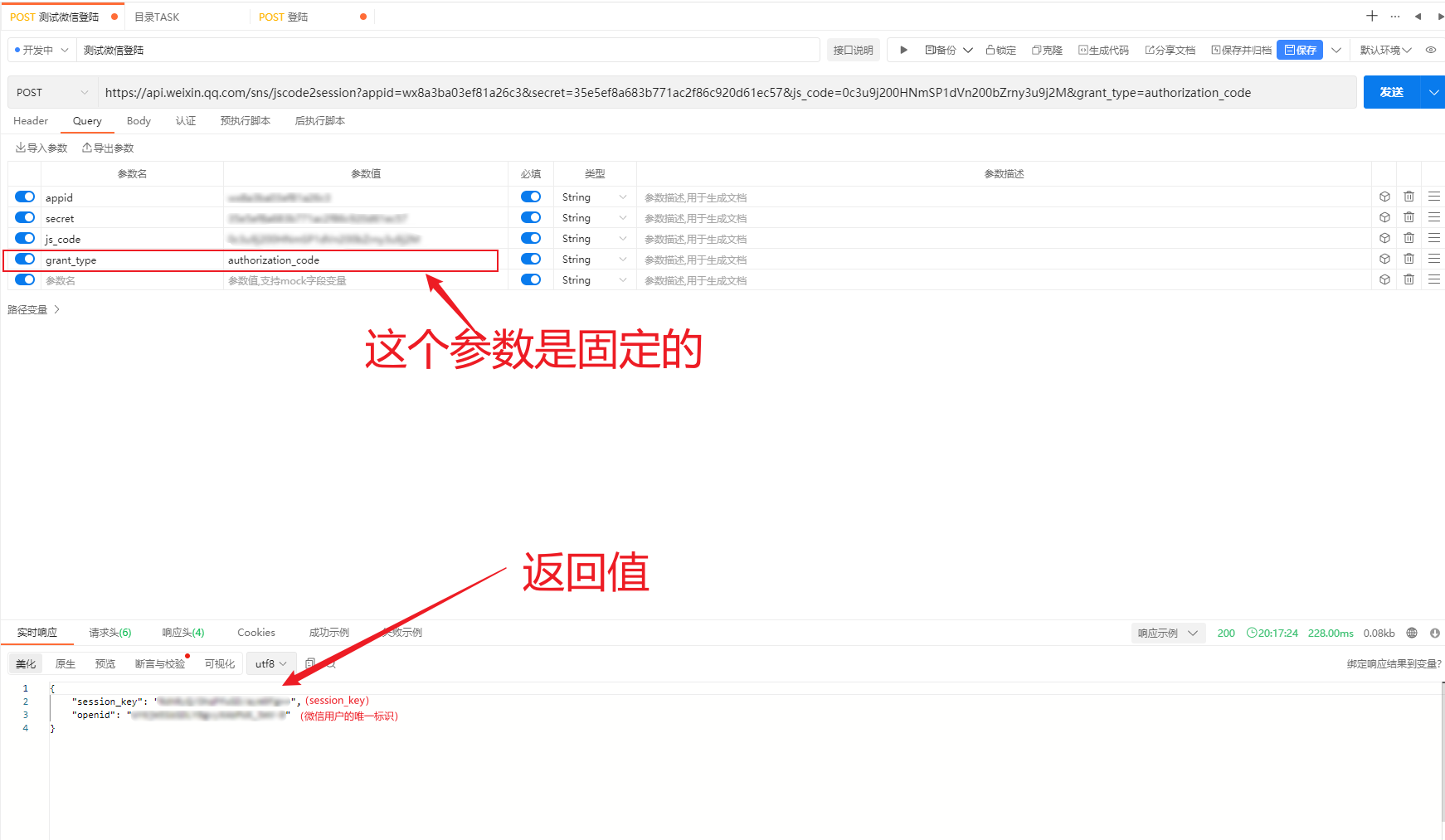The image size is (1445, 840).
Task: Delete the secret parameter row
Action: click(x=1409, y=217)
